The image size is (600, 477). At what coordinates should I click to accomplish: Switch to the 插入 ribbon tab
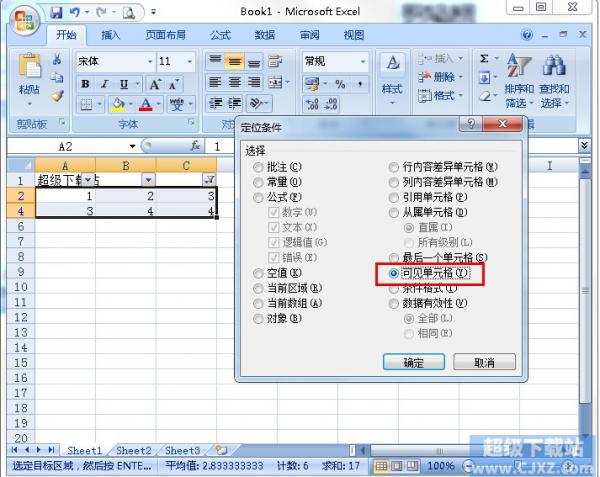pos(111,35)
